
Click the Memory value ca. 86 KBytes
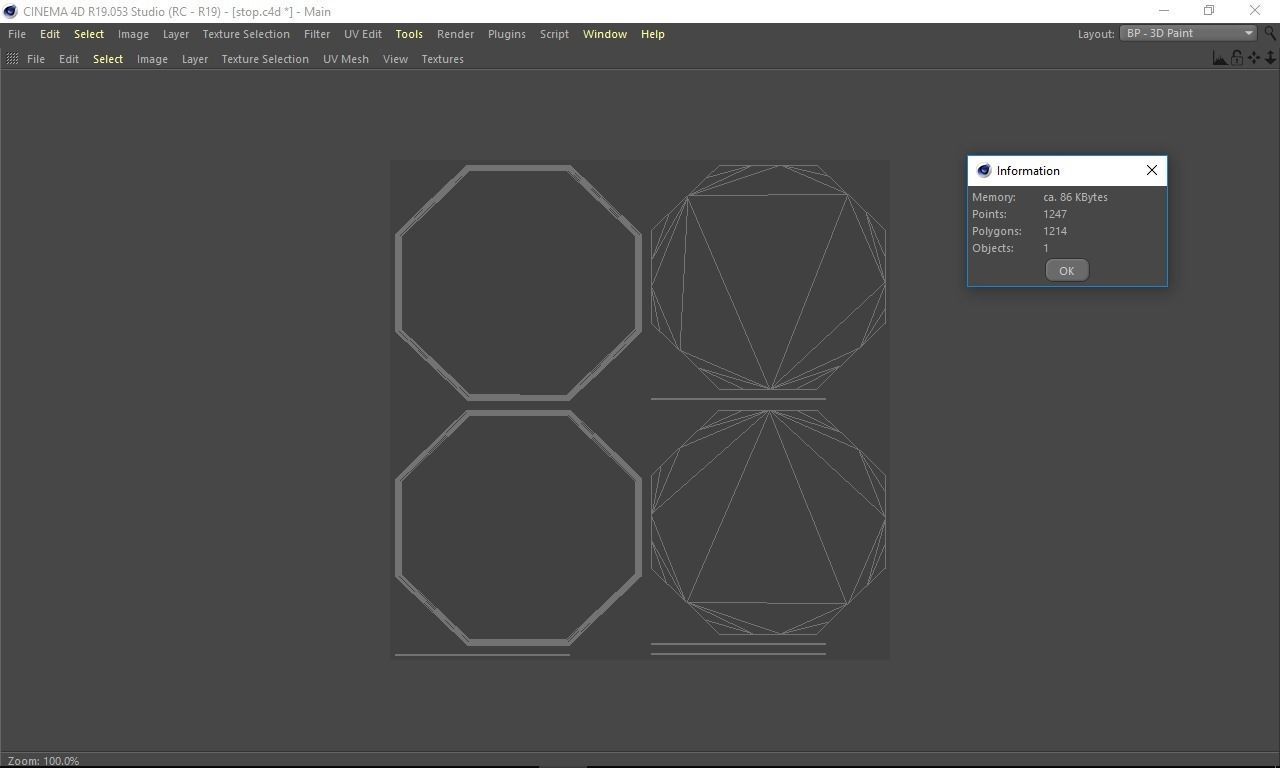click(x=1075, y=197)
